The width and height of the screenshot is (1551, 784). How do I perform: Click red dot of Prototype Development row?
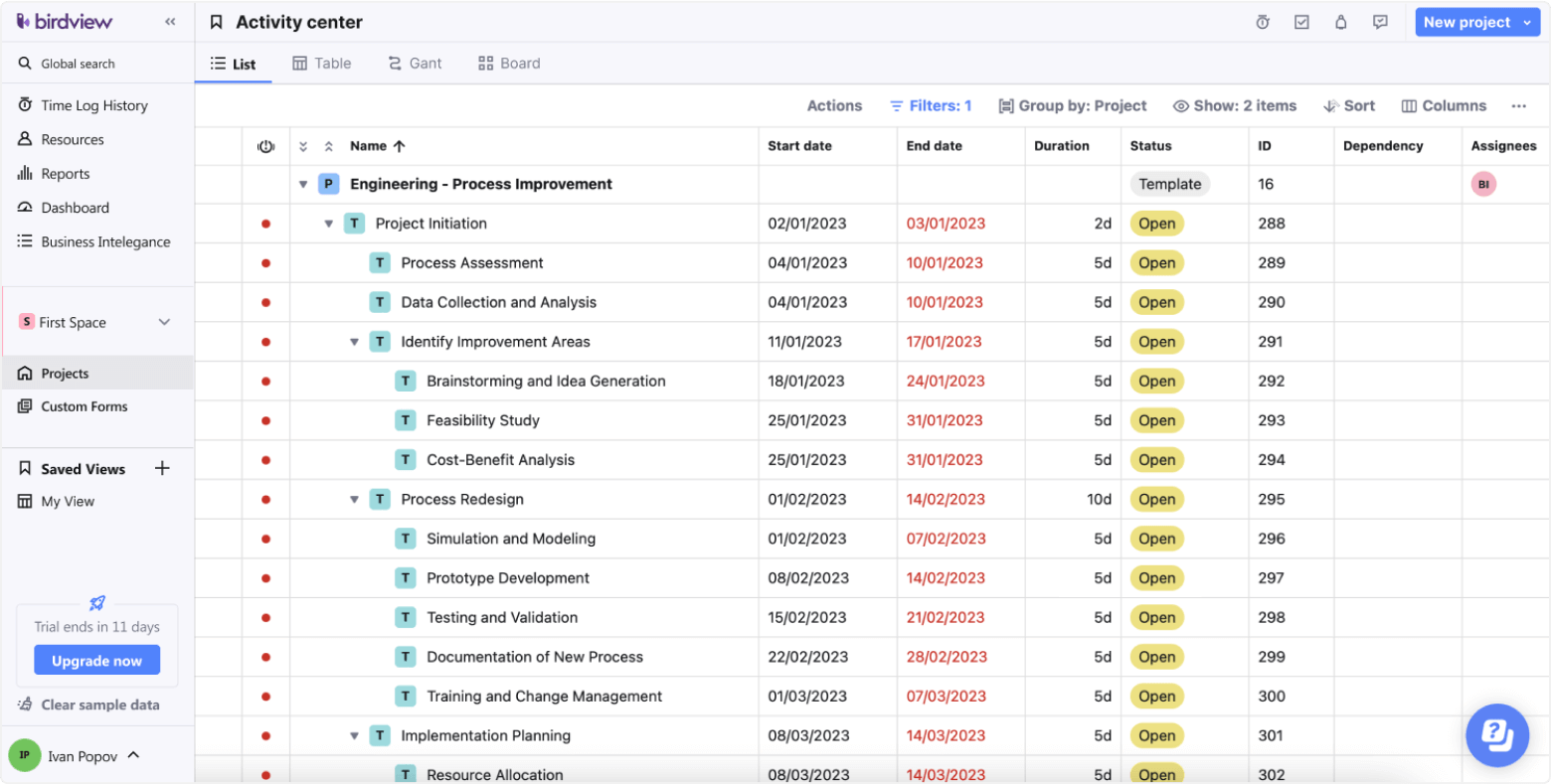pyautogui.click(x=265, y=578)
